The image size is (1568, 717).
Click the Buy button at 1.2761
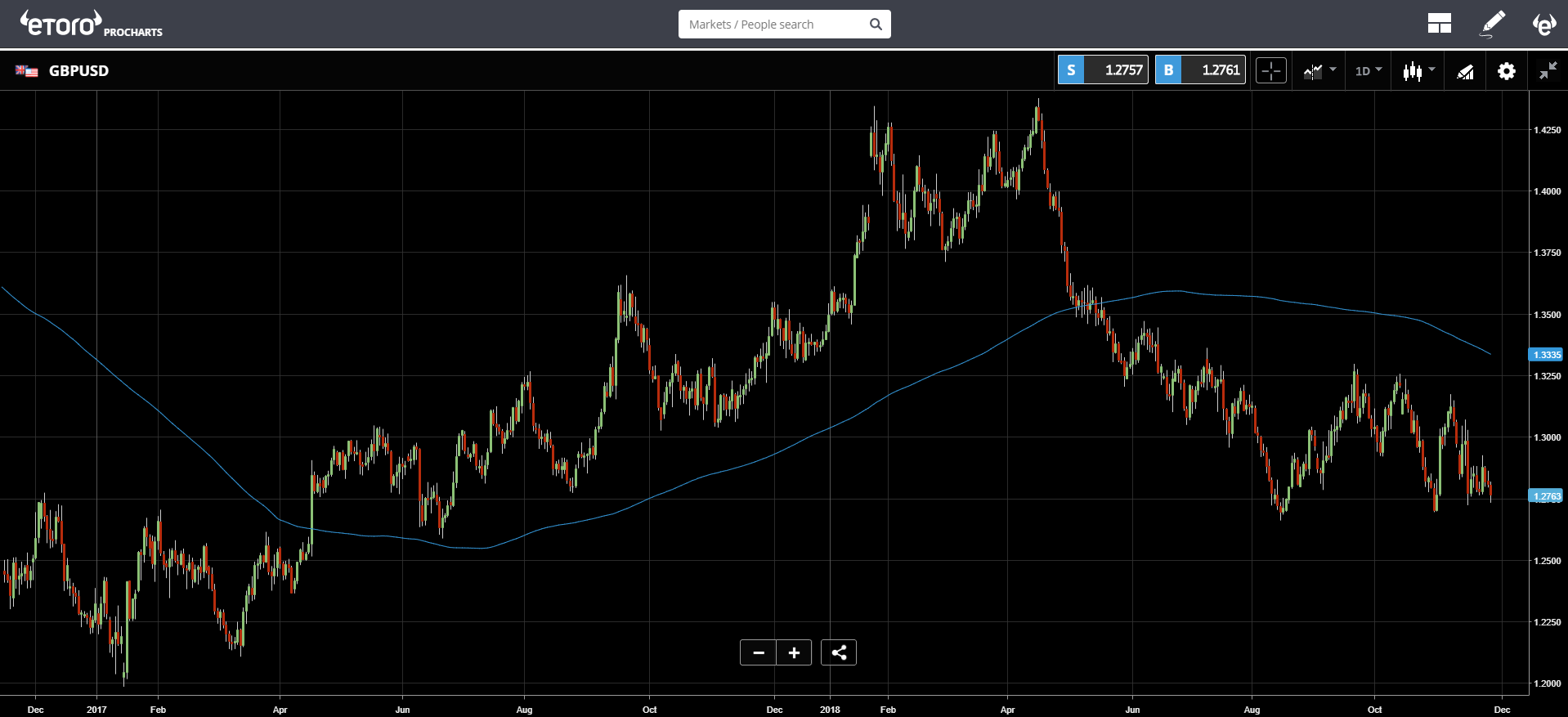[x=1200, y=70]
